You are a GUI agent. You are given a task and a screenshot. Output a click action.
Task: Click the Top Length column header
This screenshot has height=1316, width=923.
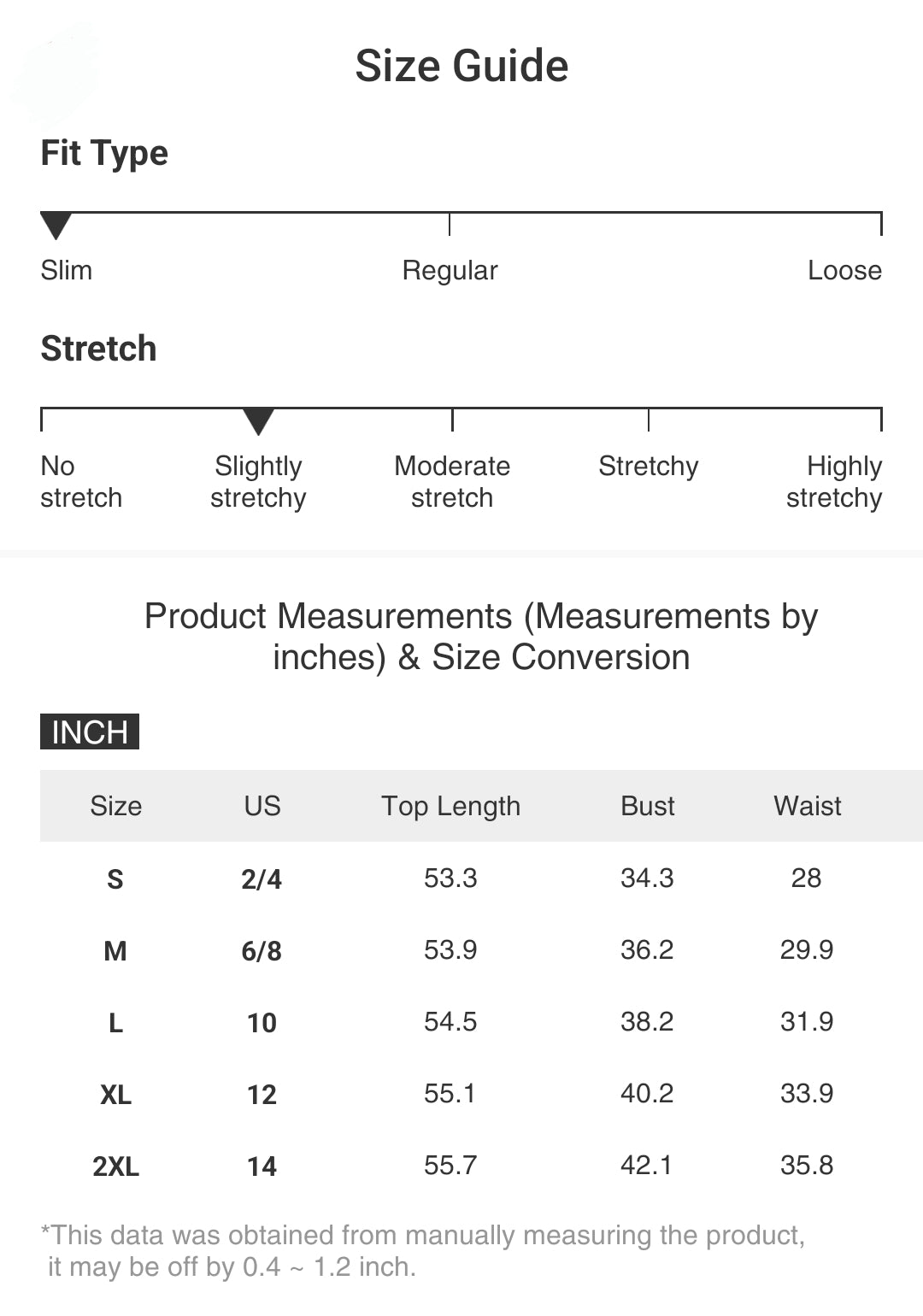pyautogui.click(x=450, y=806)
